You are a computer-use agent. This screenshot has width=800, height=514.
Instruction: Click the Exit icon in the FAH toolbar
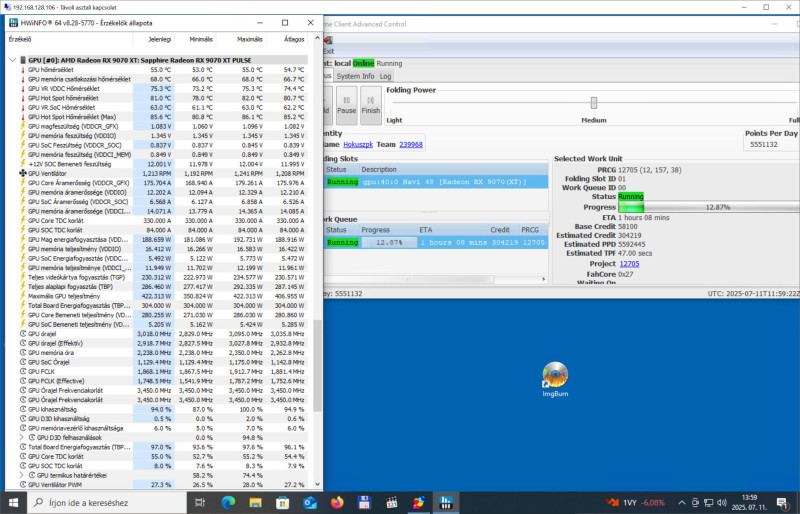(x=328, y=40)
